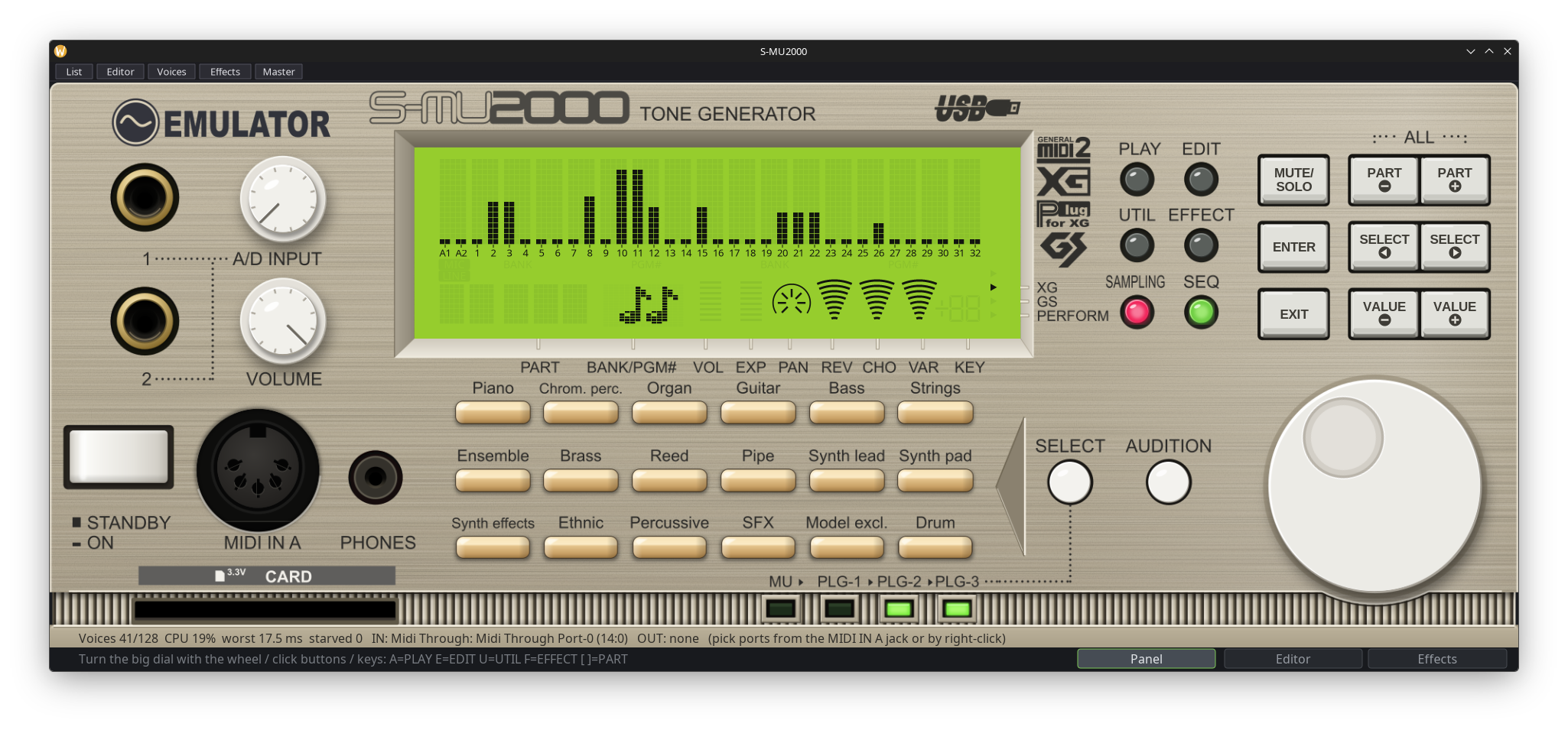
Task: Click the SELECT right arrow button
Action: click(1454, 247)
